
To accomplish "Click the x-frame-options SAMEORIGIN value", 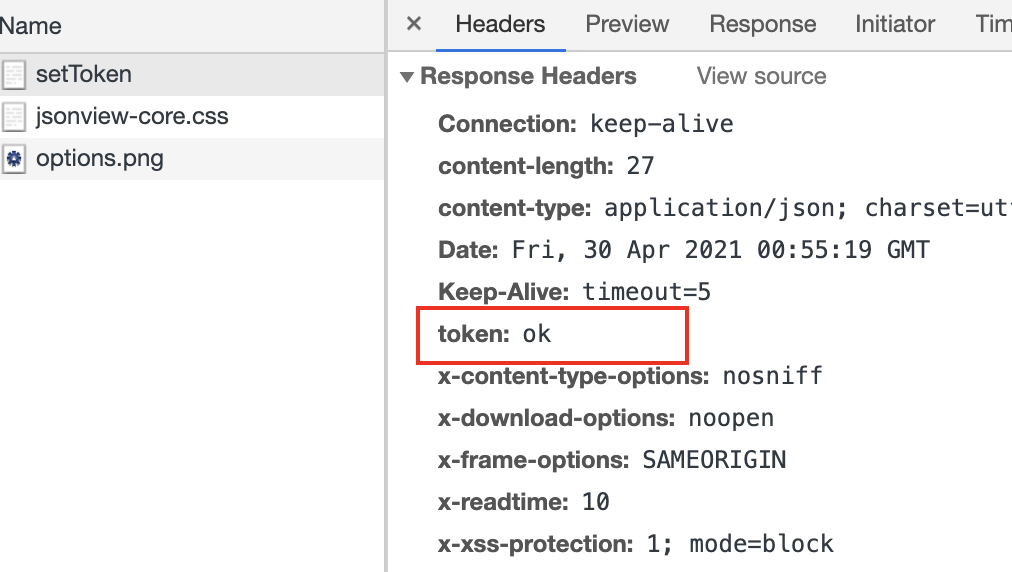I will click(714, 460).
